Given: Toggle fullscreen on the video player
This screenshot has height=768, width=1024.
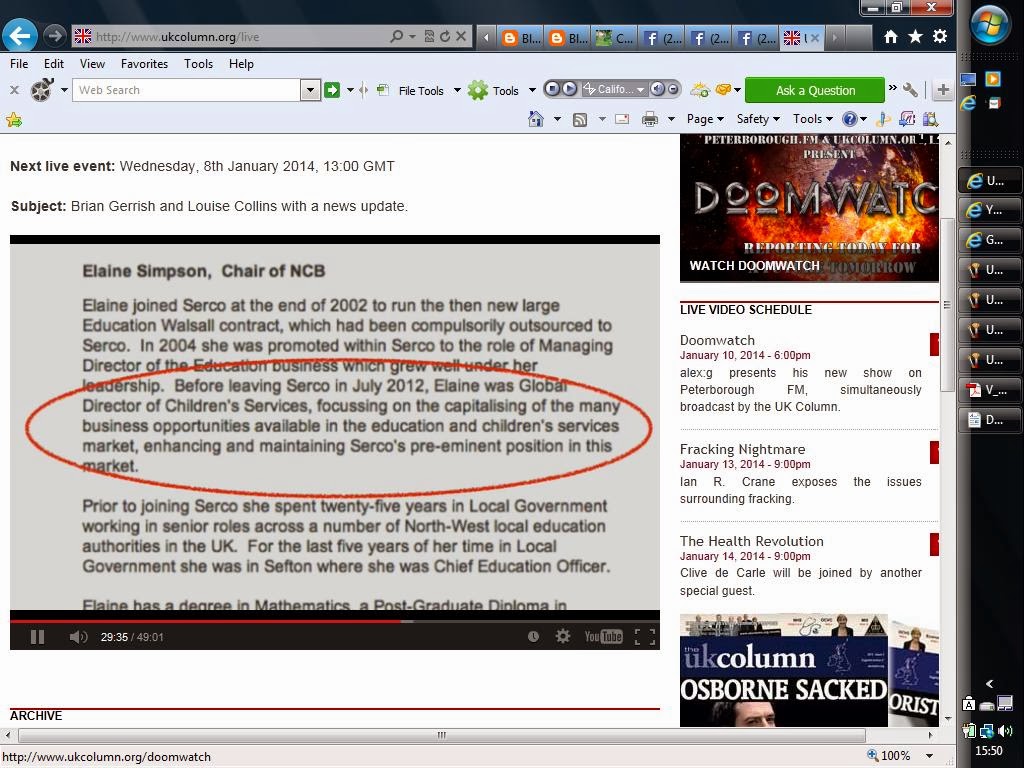Looking at the screenshot, I should point(645,637).
